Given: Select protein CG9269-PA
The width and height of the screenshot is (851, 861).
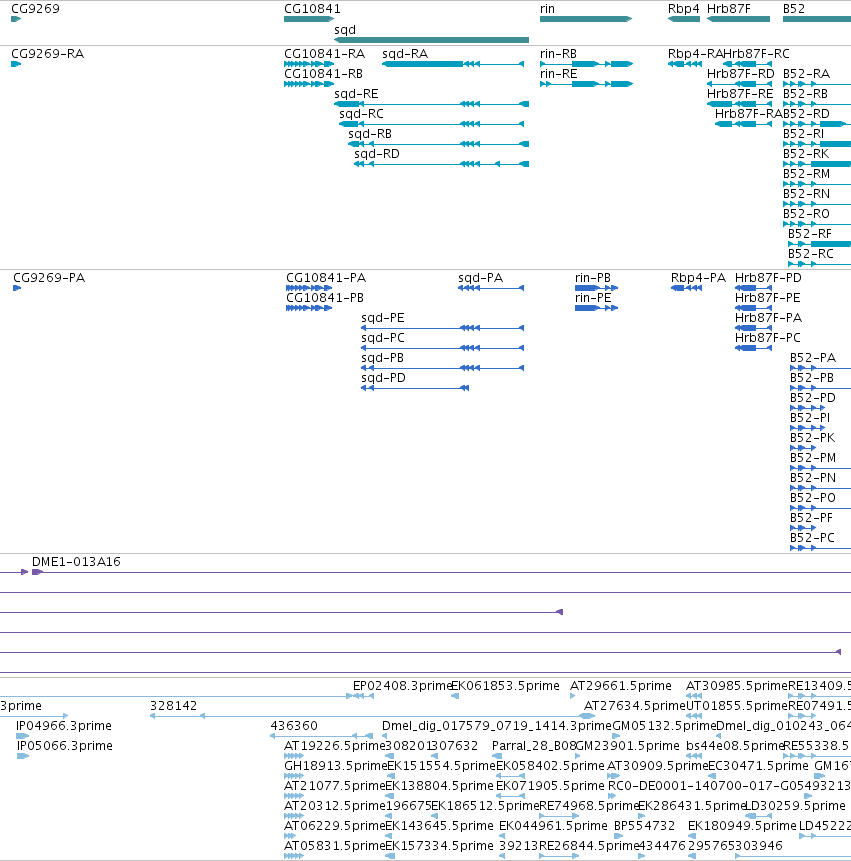Looking at the screenshot, I should pyautogui.click(x=17, y=288).
